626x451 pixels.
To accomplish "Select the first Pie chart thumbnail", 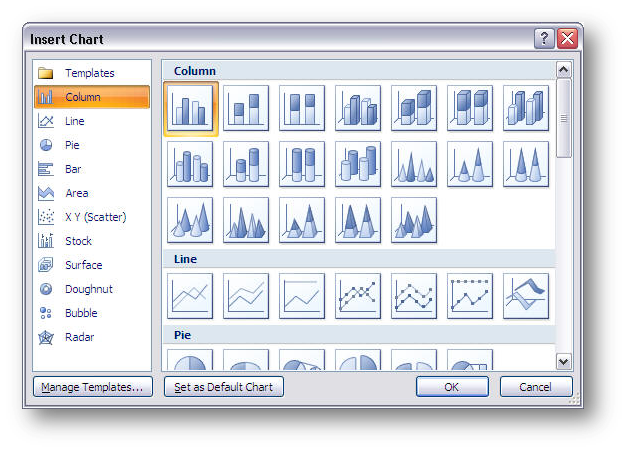I will coord(190,360).
